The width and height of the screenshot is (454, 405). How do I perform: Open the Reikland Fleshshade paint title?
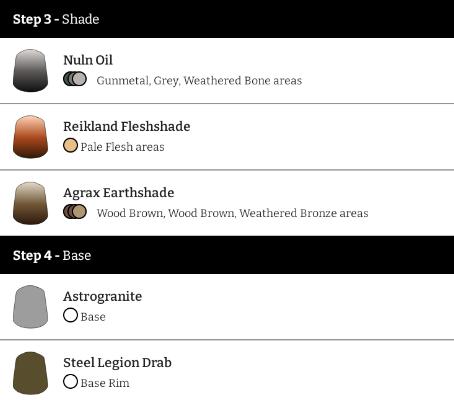point(127,126)
